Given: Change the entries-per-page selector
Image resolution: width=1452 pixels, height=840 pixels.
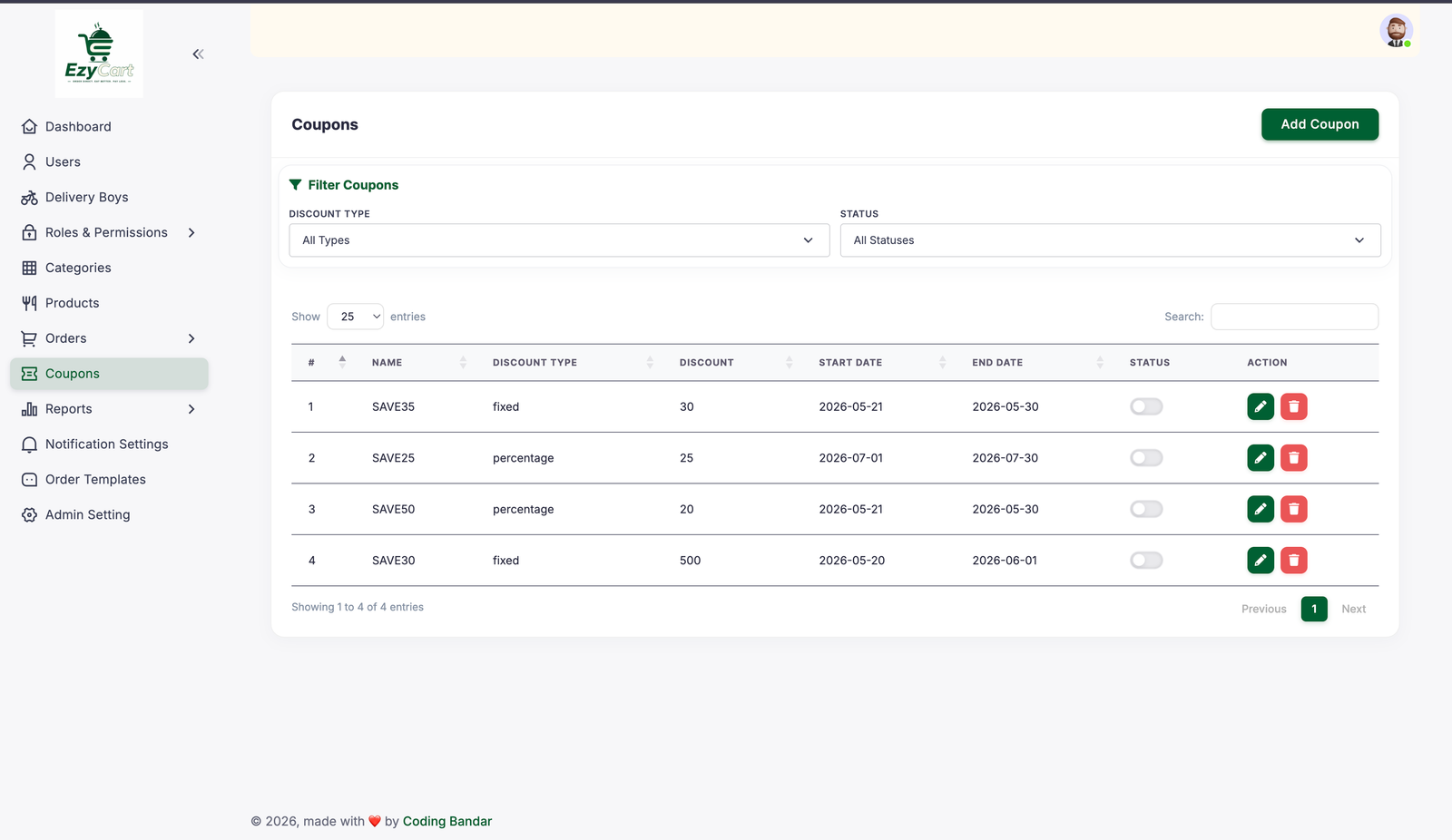Looking at the screenshot, I should click(355, 317).
